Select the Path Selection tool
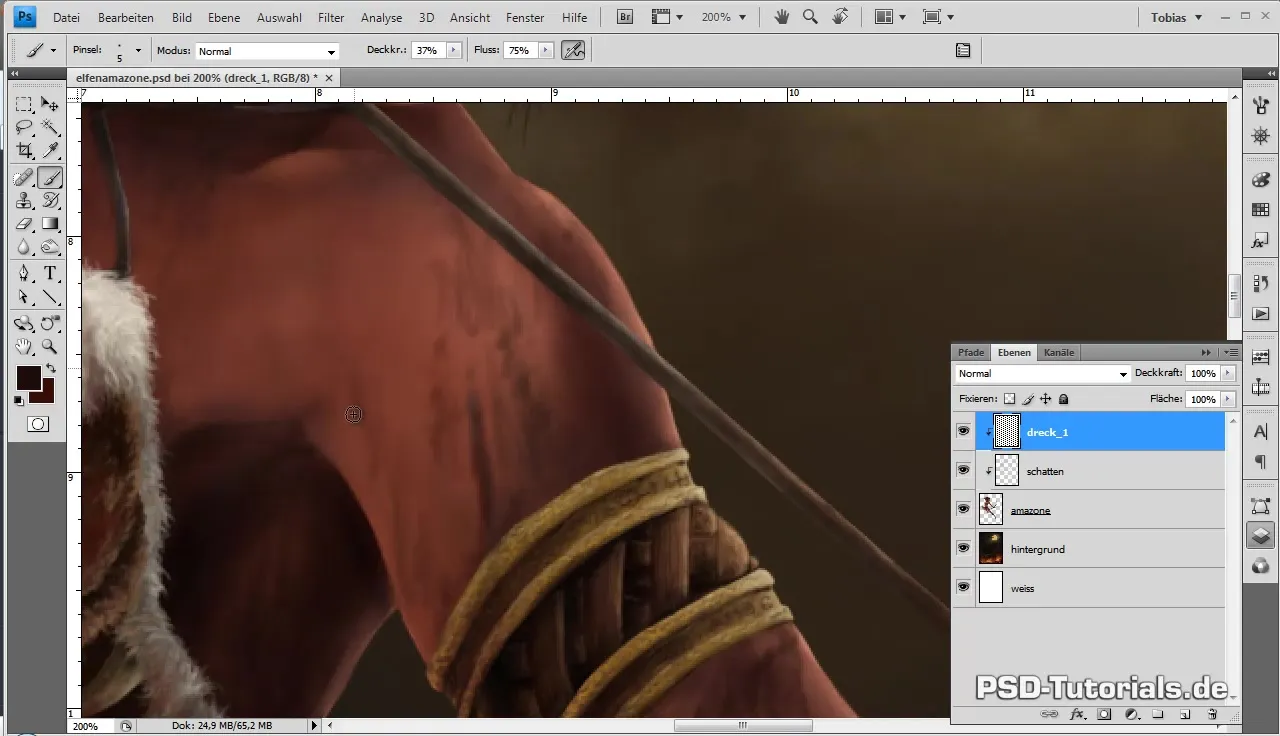This screenshot has width=1280, height=736. click(24, 297)
